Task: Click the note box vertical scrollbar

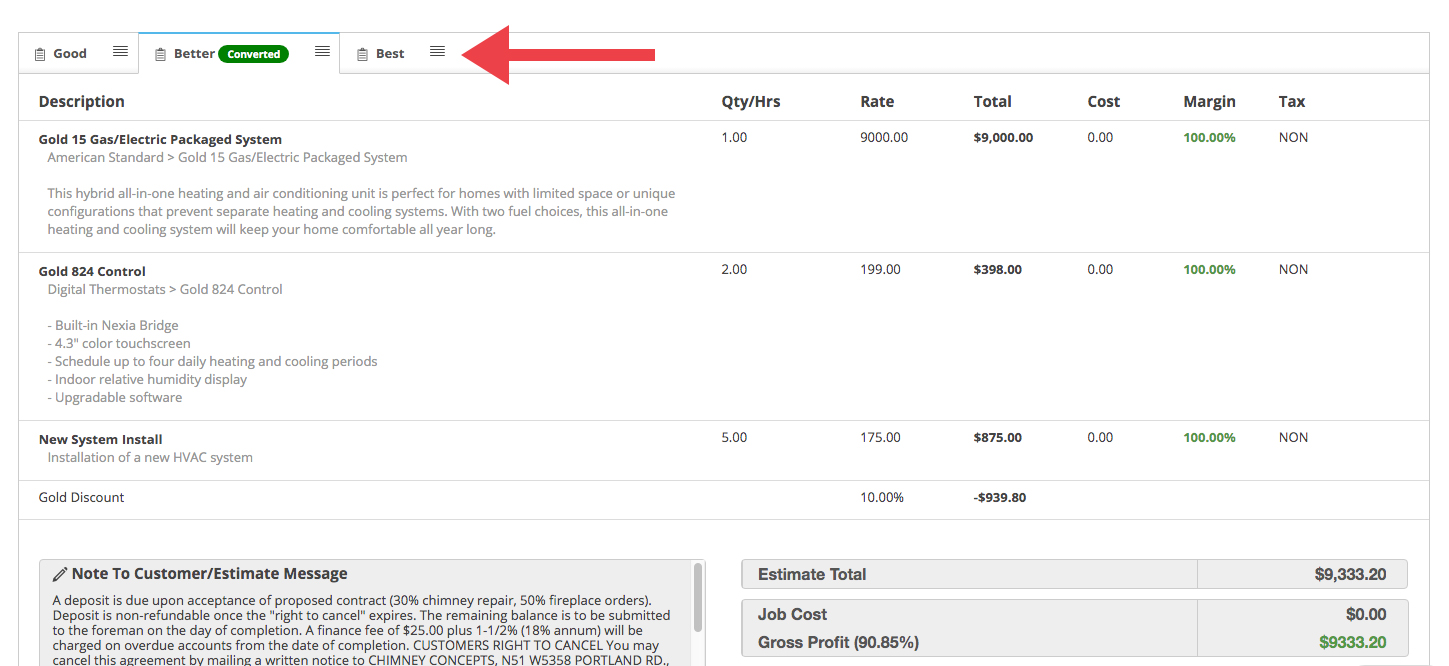Action: (697, 600)
